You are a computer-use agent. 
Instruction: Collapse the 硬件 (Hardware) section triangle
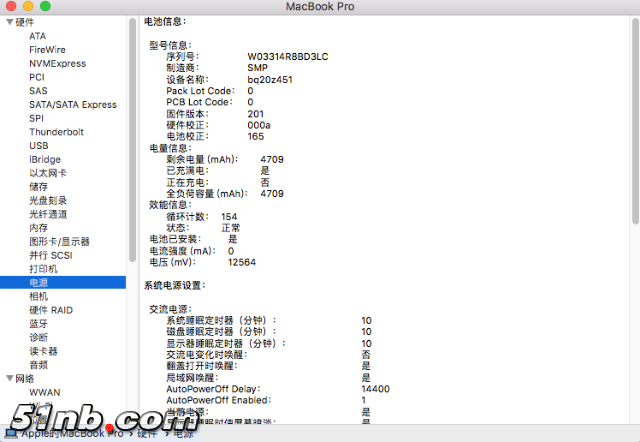point(10,22)
